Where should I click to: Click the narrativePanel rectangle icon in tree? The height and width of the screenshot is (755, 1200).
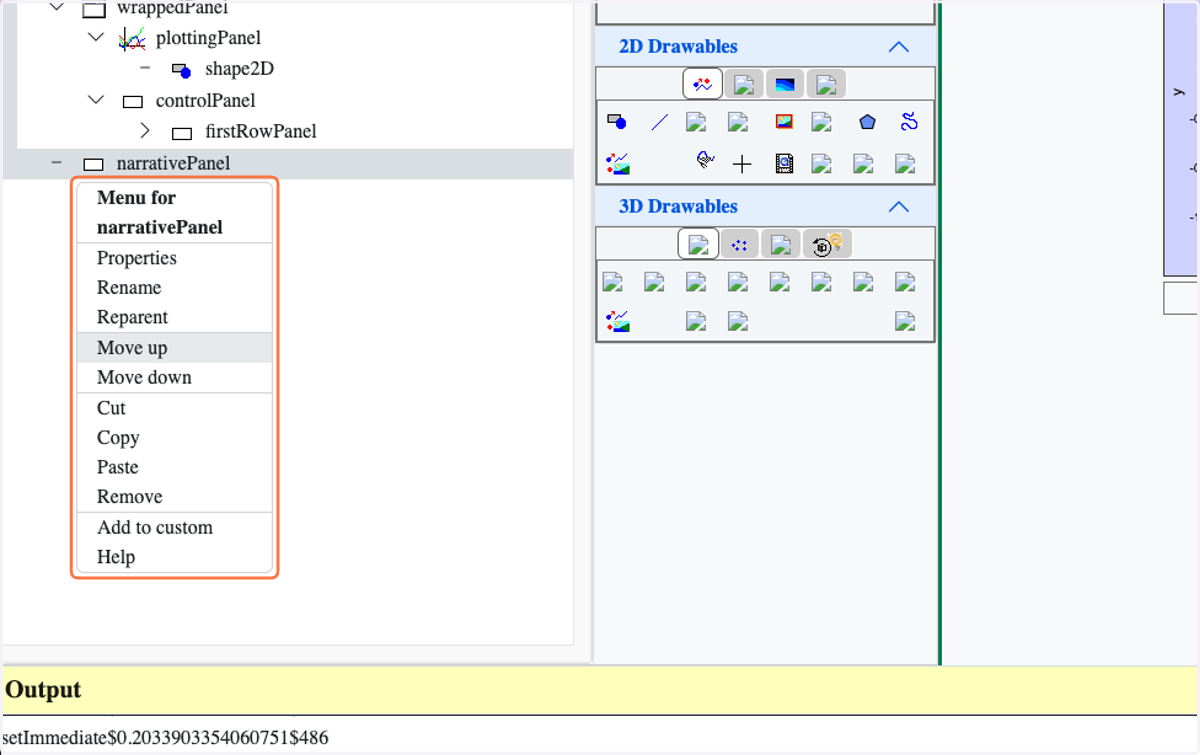coord(93,164)
